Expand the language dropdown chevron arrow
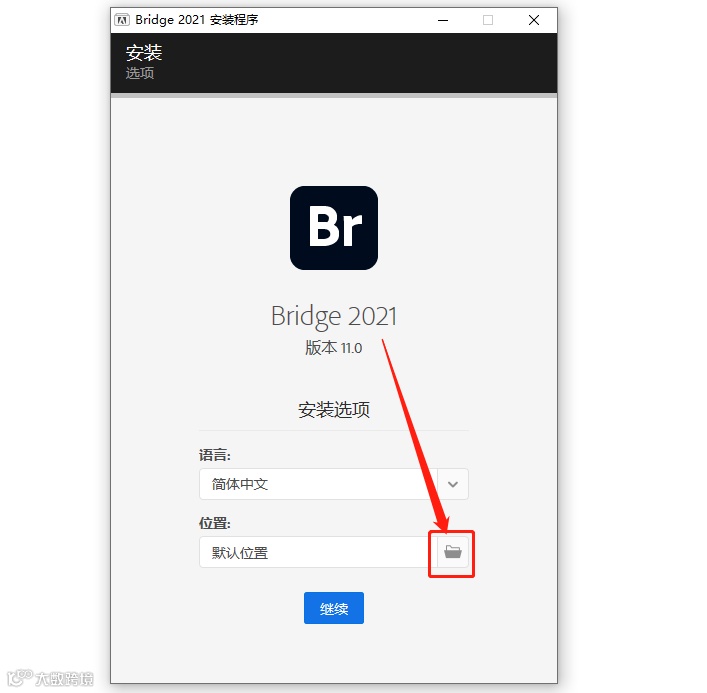707x693 pixels. (453, 484)
